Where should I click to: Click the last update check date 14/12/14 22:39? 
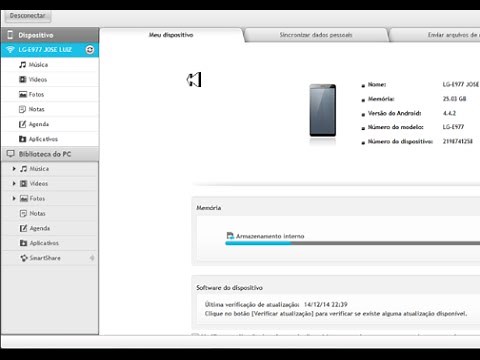(326, 304)
